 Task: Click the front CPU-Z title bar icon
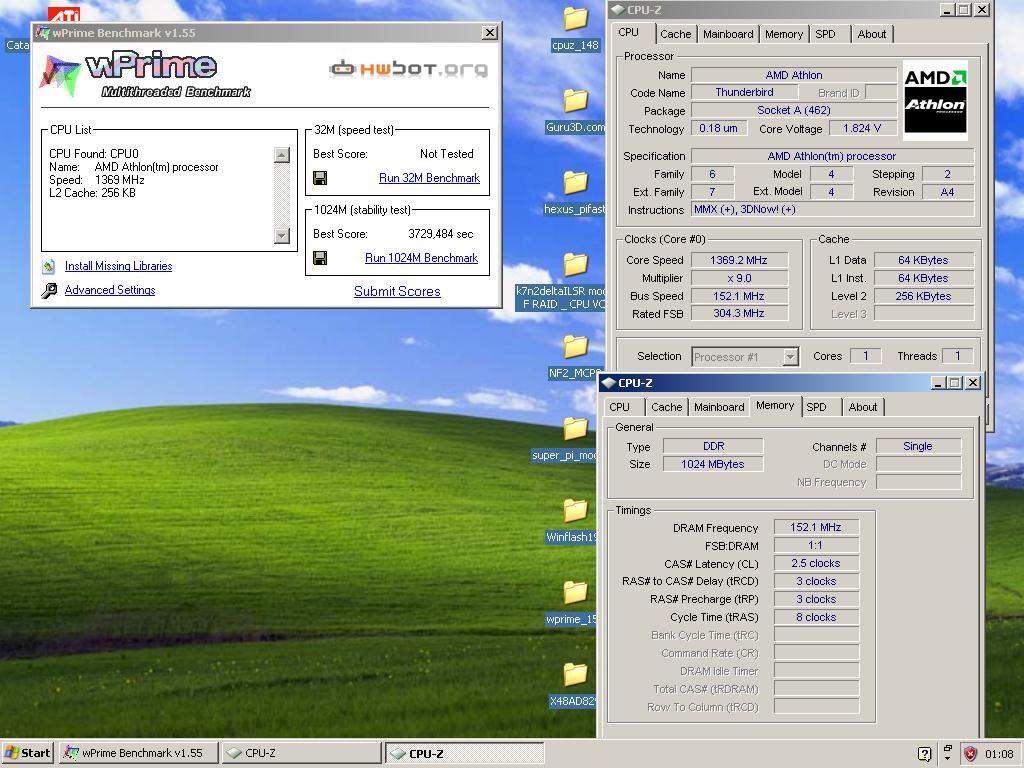tap(609, 383)
